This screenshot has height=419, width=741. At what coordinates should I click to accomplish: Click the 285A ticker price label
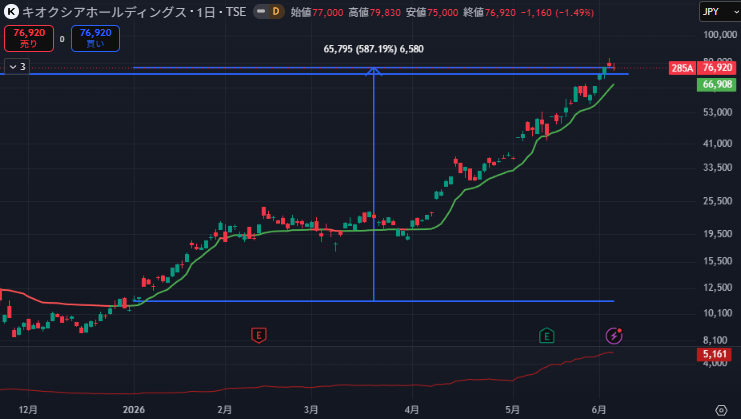(682, 68)
